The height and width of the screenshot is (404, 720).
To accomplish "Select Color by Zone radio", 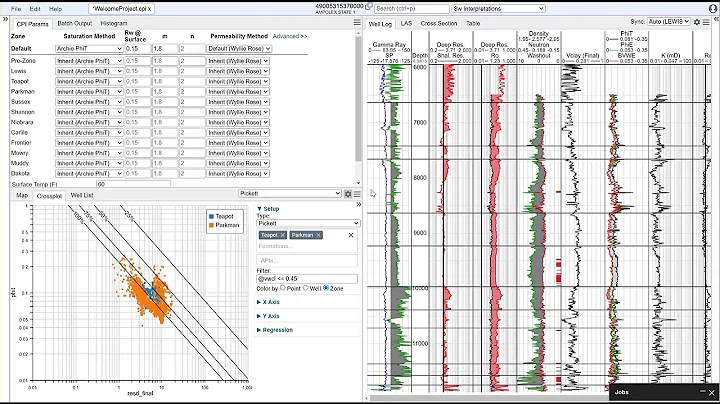I will (326, 288).
